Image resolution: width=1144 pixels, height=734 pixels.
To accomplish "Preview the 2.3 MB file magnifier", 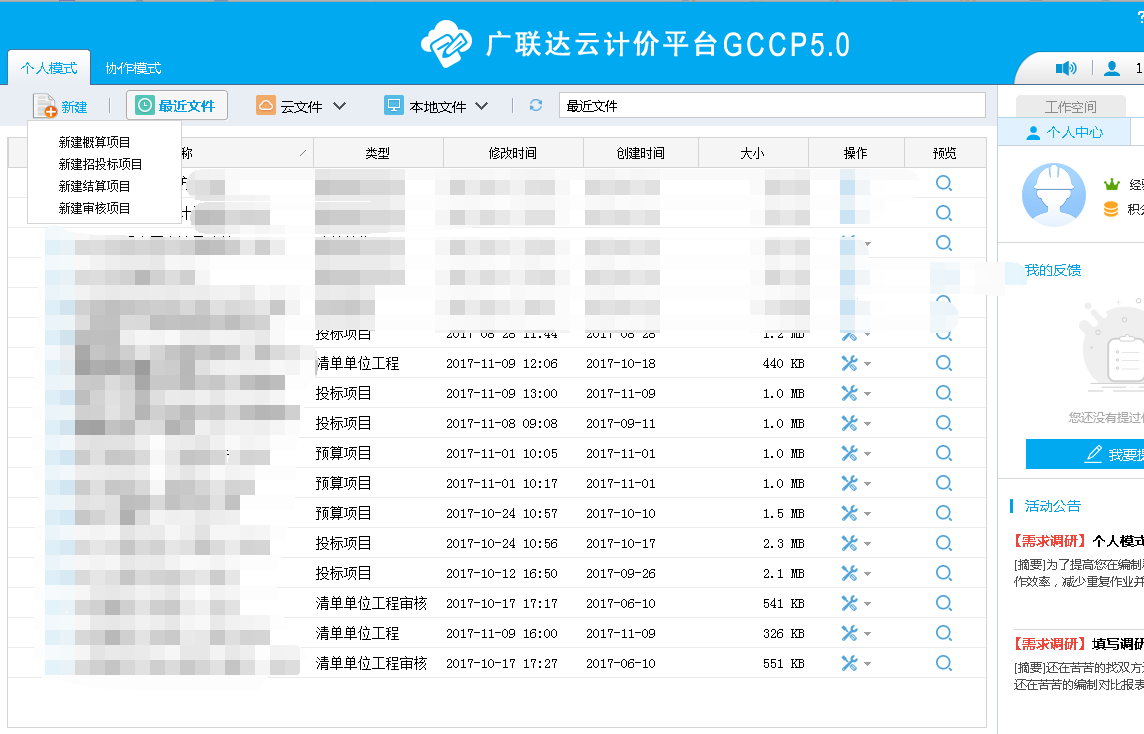I will [x=944, y=544].
